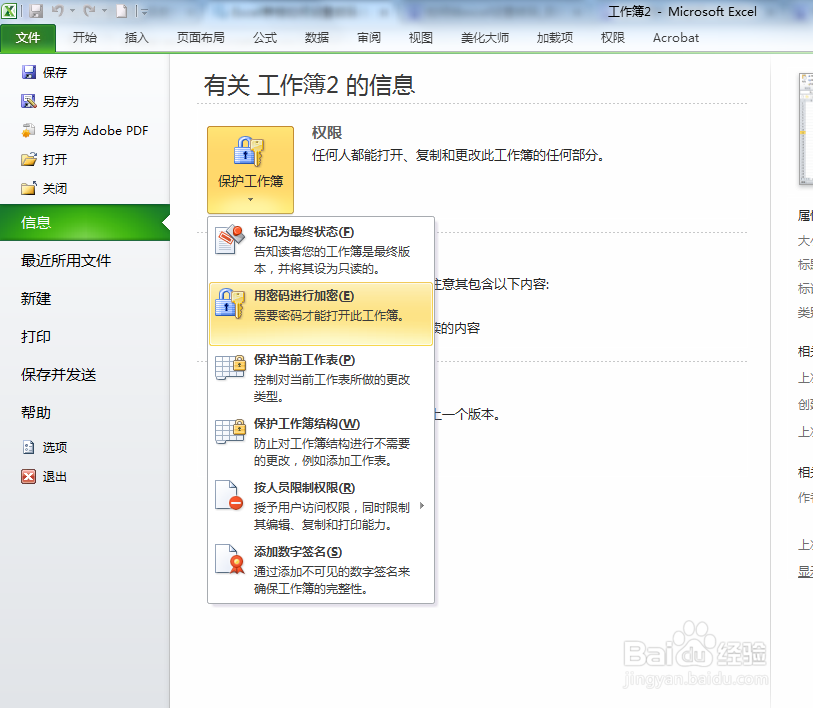Click the Undo icon in quick access toolbar
This screenshot has height=708, width=813.
coord(58,11)
